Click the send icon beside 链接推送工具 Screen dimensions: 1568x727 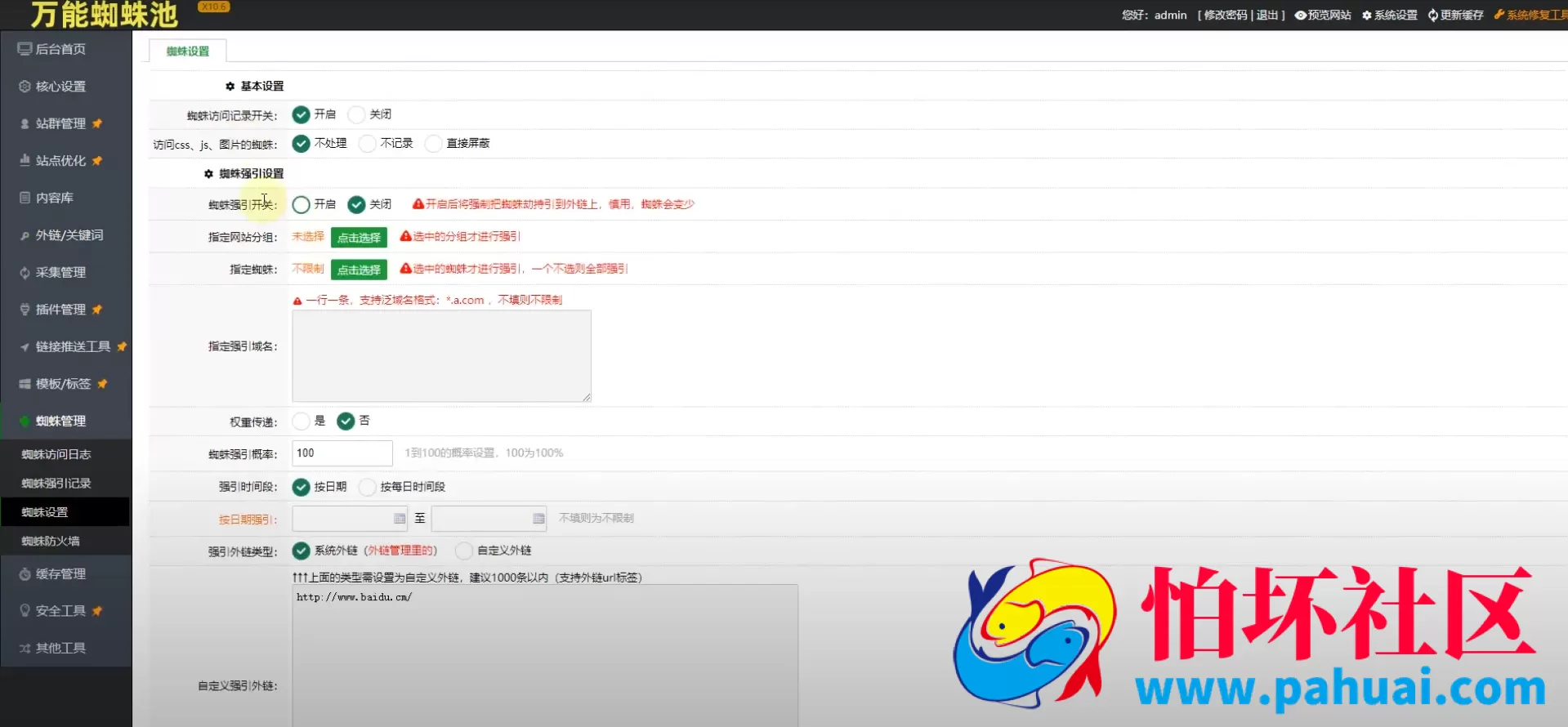tap(25, 347)
